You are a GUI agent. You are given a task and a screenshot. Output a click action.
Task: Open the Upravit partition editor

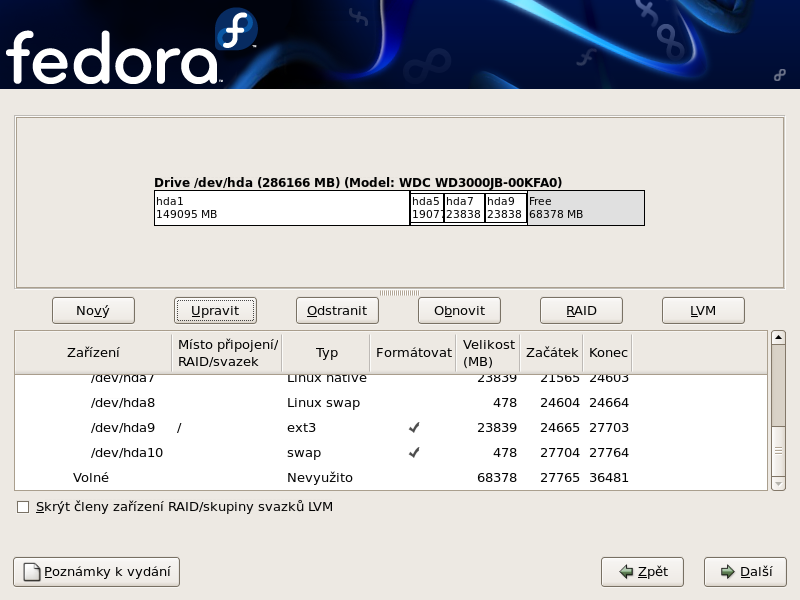click(x=215, y=310)
